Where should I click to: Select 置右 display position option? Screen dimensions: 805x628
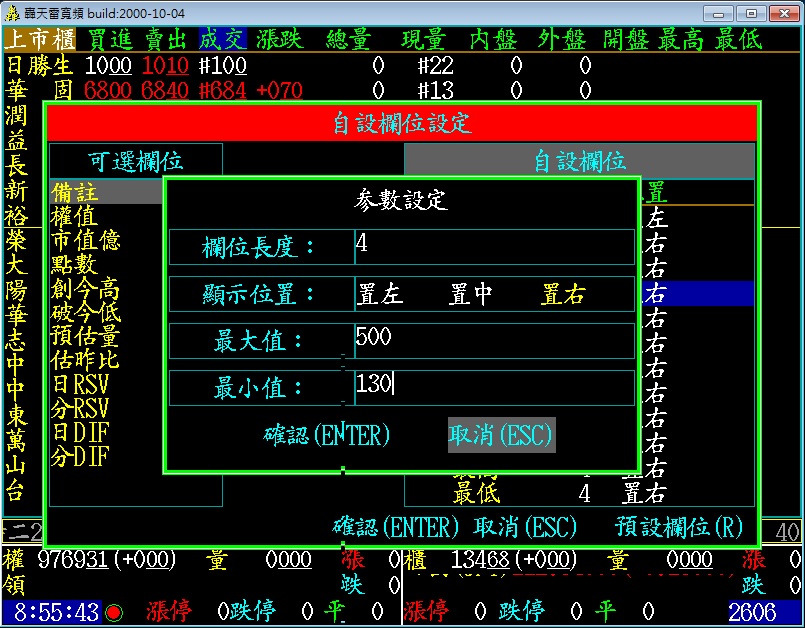pyautogui.click(x=563, y=294)
